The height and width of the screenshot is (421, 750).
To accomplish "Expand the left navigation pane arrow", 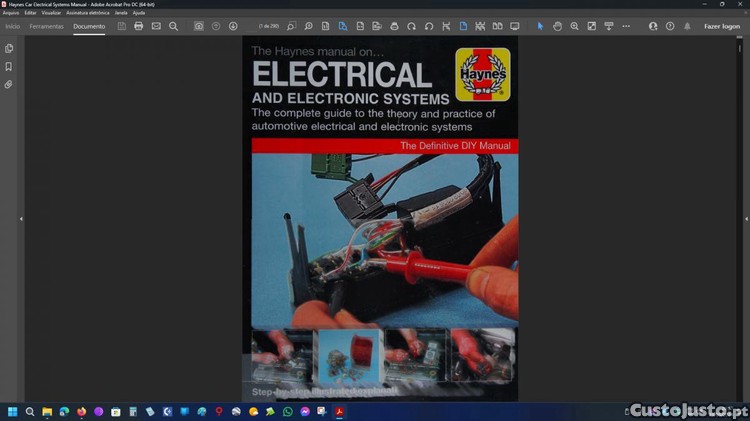I will pyautogui.click(x=21, y=218).
